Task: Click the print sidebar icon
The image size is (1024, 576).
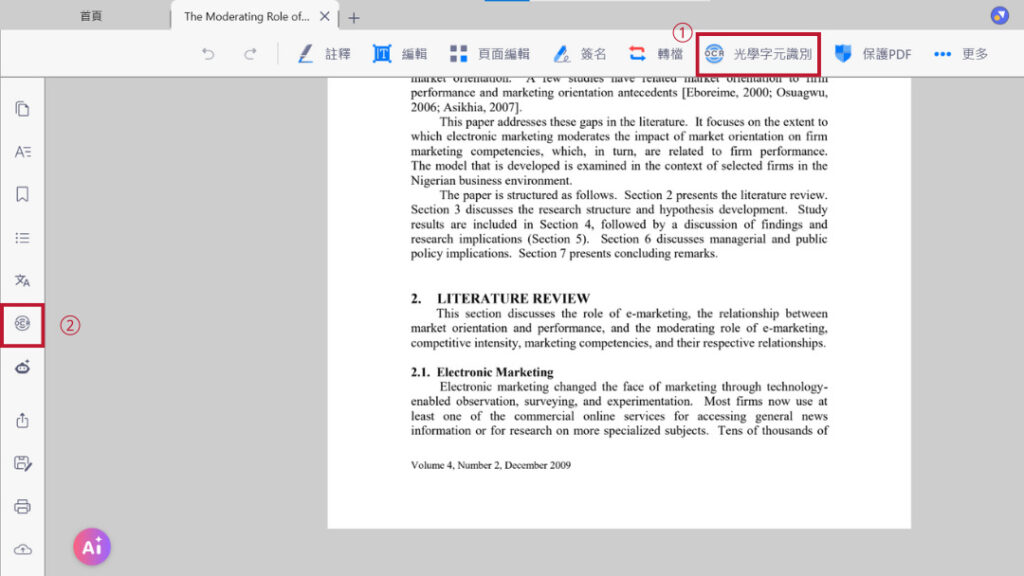Action: point(22,506)
